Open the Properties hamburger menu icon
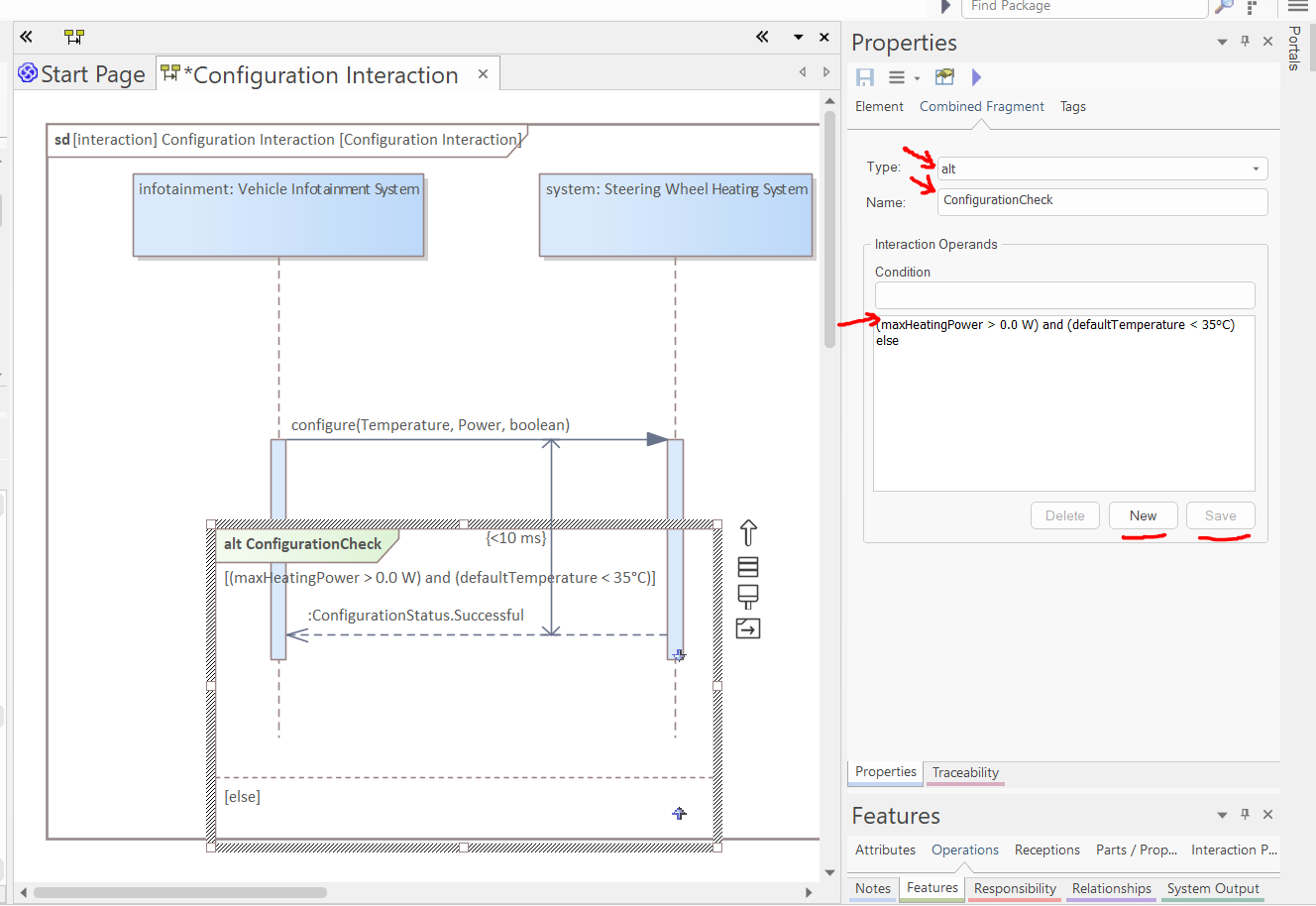The image size is (1316, 906). point(897,77)
